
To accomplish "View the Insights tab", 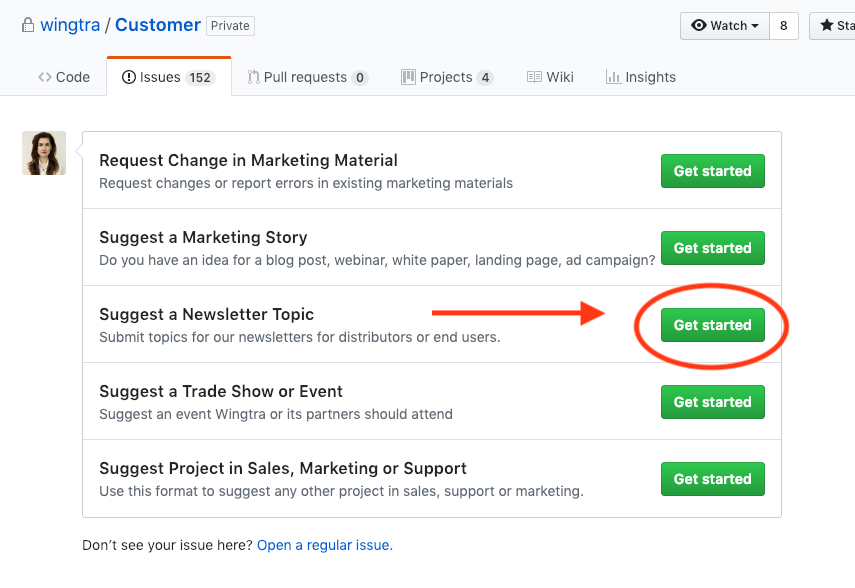I will pos(640,77).
